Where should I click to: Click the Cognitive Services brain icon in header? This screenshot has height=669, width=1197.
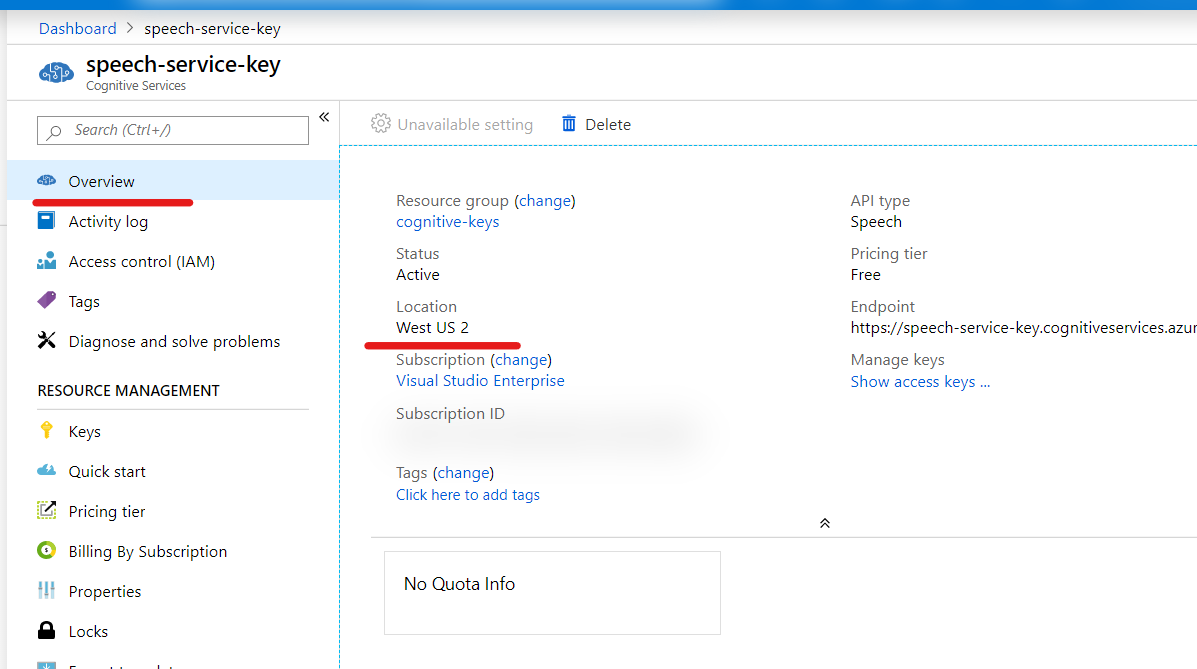56,73
